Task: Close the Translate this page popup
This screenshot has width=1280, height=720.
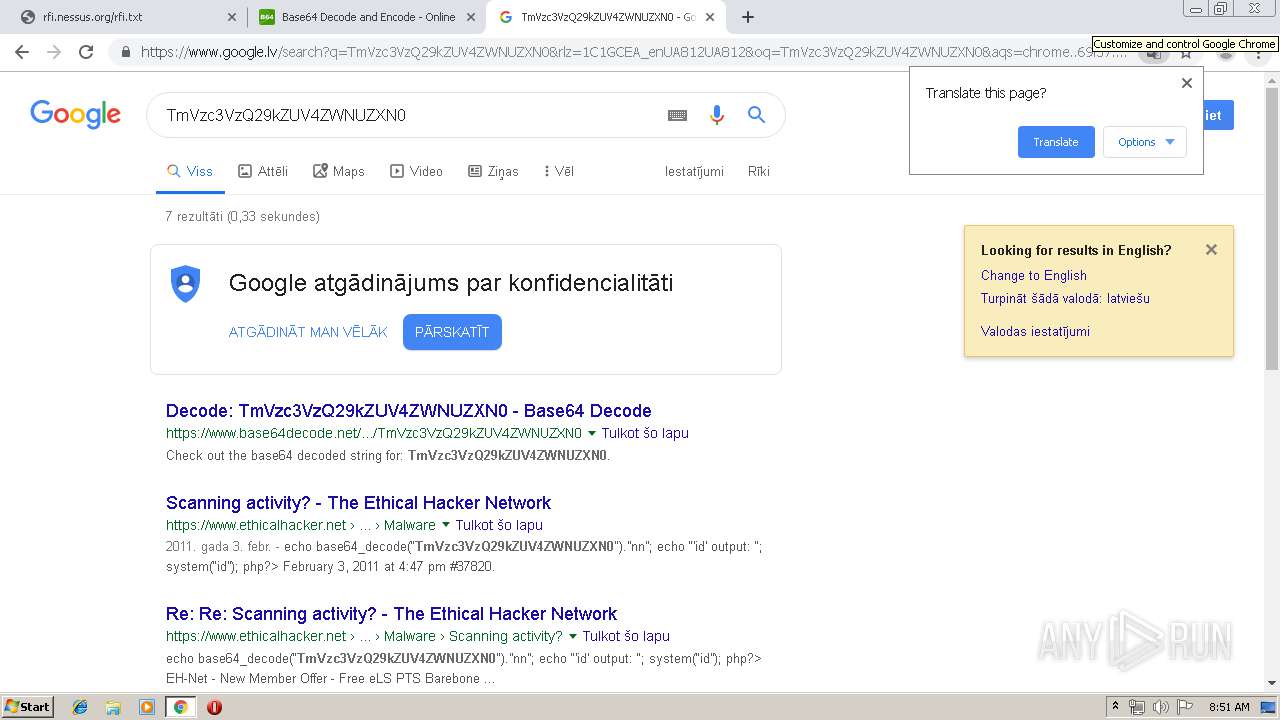Action: coord(1187,83)
